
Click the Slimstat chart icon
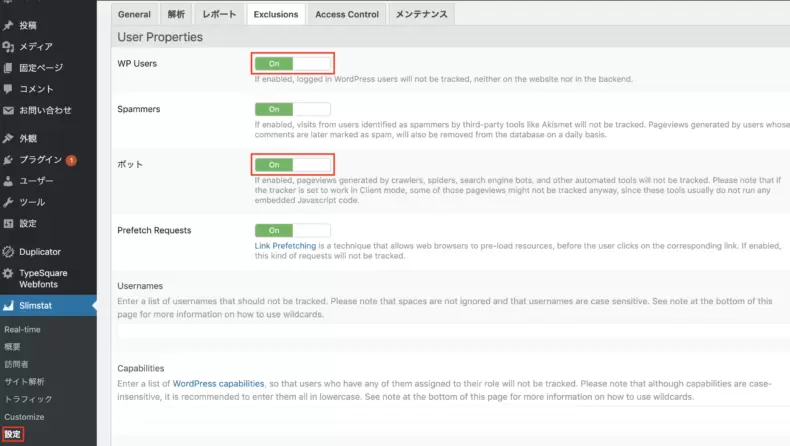click(x=8, y=305)
